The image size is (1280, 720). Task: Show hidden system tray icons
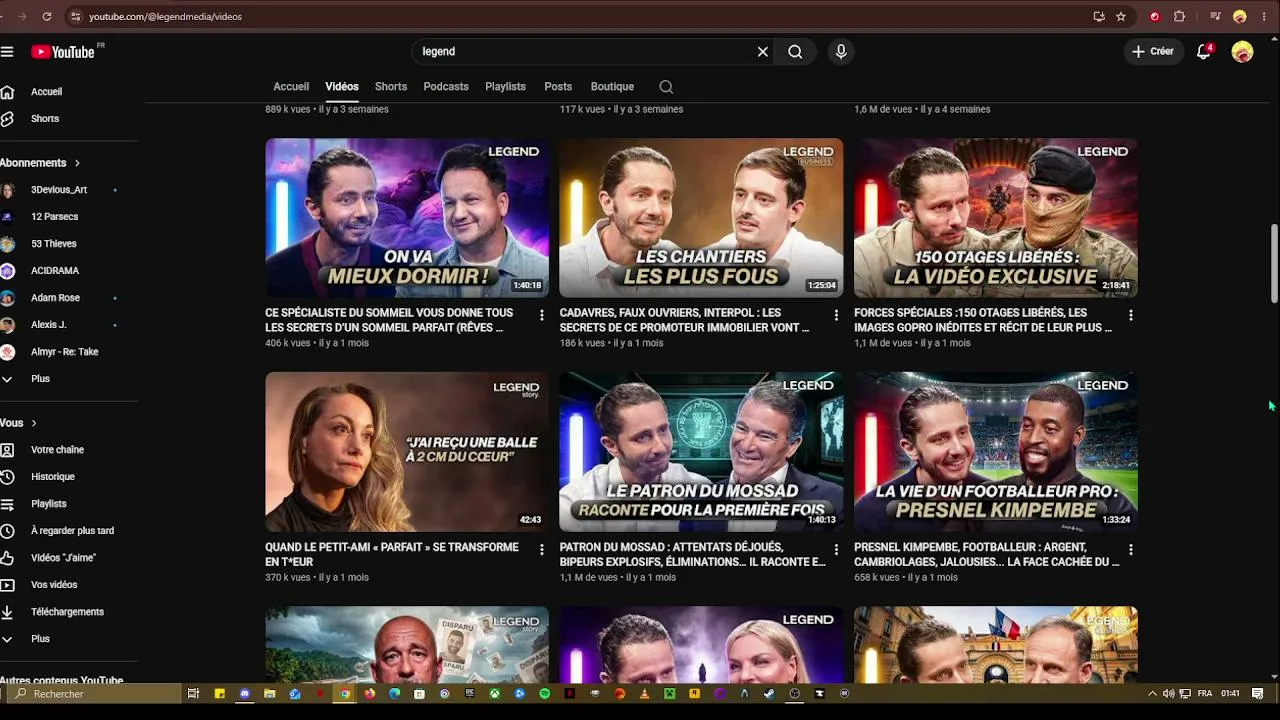1152,693
